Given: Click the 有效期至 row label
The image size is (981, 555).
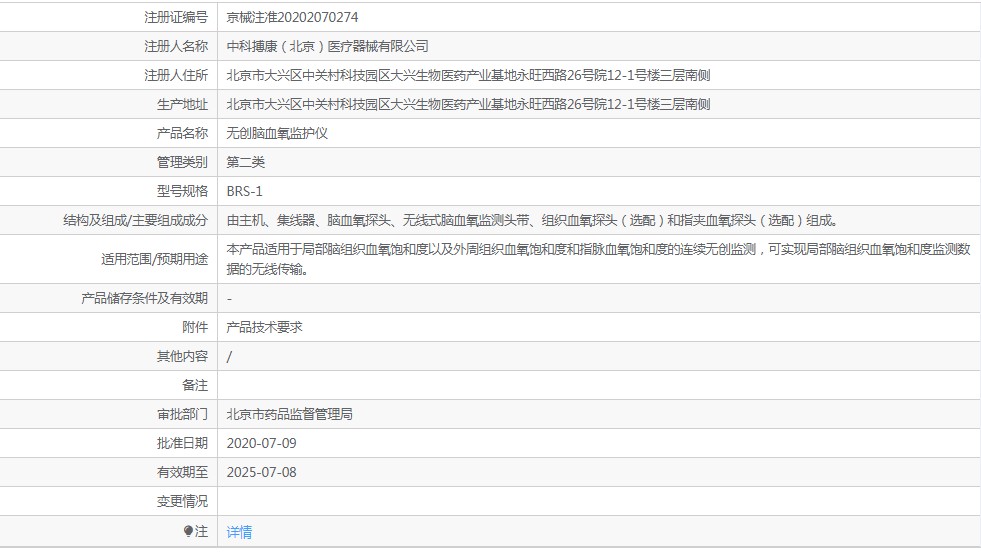Looking at the screenshot, I should point(182,472).
